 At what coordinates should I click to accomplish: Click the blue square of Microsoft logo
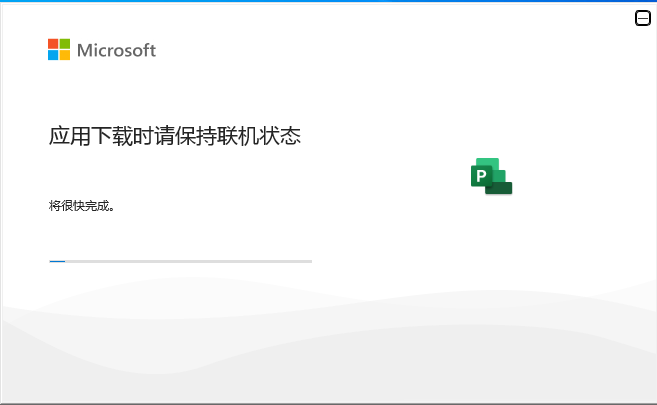click(x=53, y=55)
